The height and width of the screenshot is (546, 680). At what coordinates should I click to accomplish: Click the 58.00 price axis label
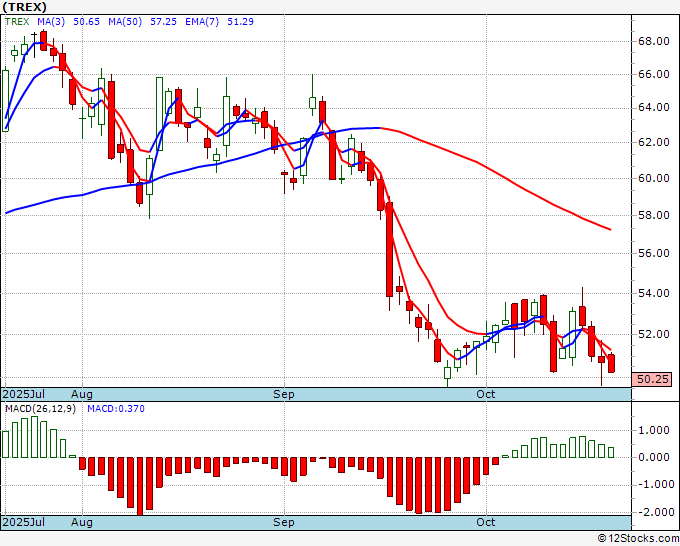tap(654, 215)
